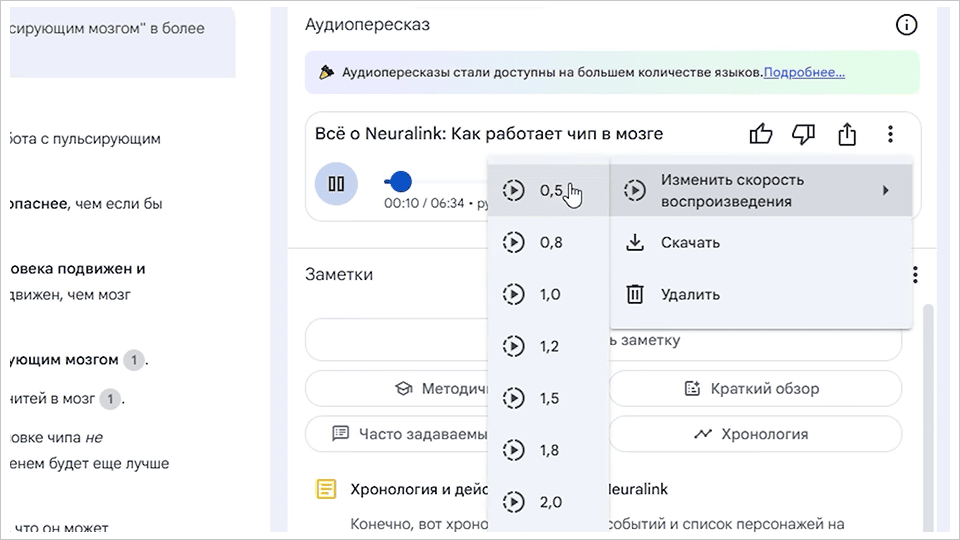Screen dimensions: 960x540
Task: Click the banner party icon
Action: pos(326,72)
